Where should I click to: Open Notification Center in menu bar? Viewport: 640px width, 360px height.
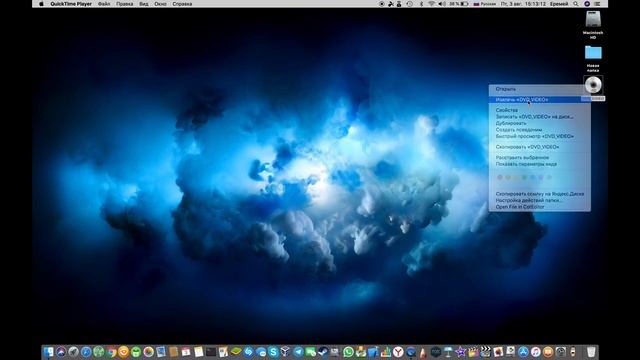click(x=598, y=4)
